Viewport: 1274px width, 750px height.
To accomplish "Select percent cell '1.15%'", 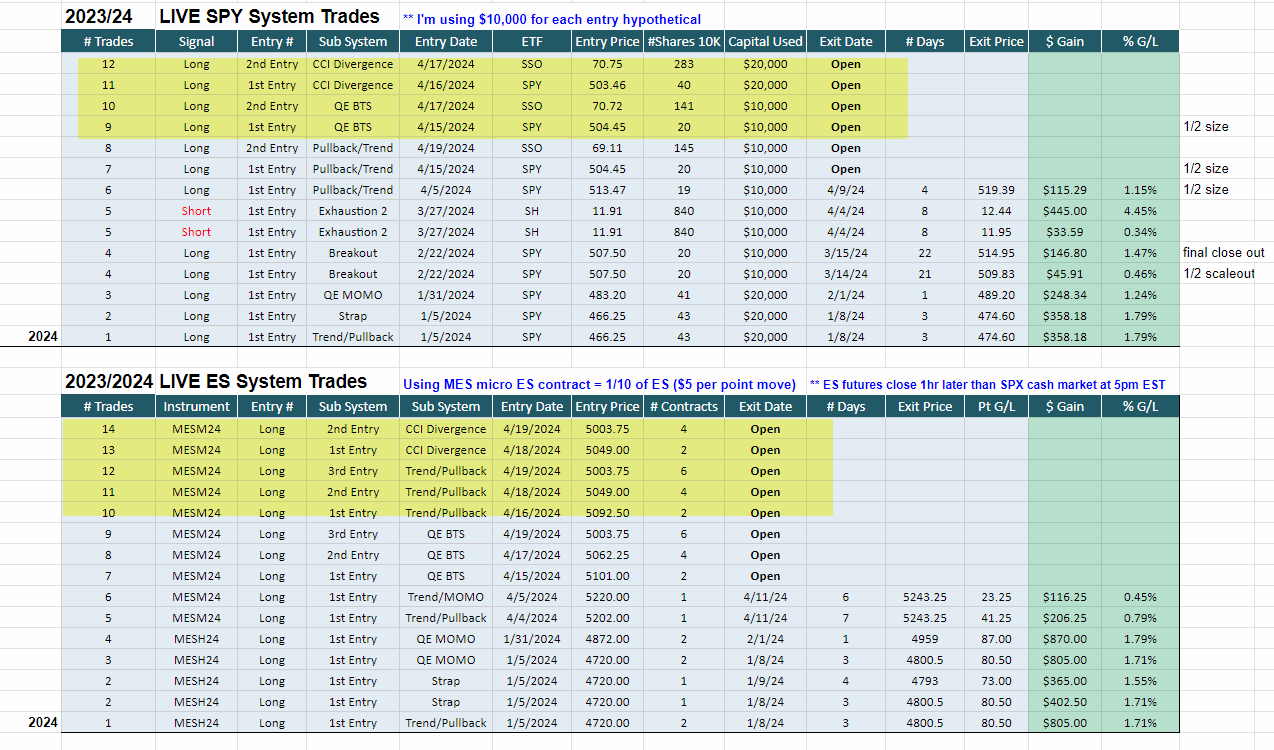I will tap(1140, 190).
